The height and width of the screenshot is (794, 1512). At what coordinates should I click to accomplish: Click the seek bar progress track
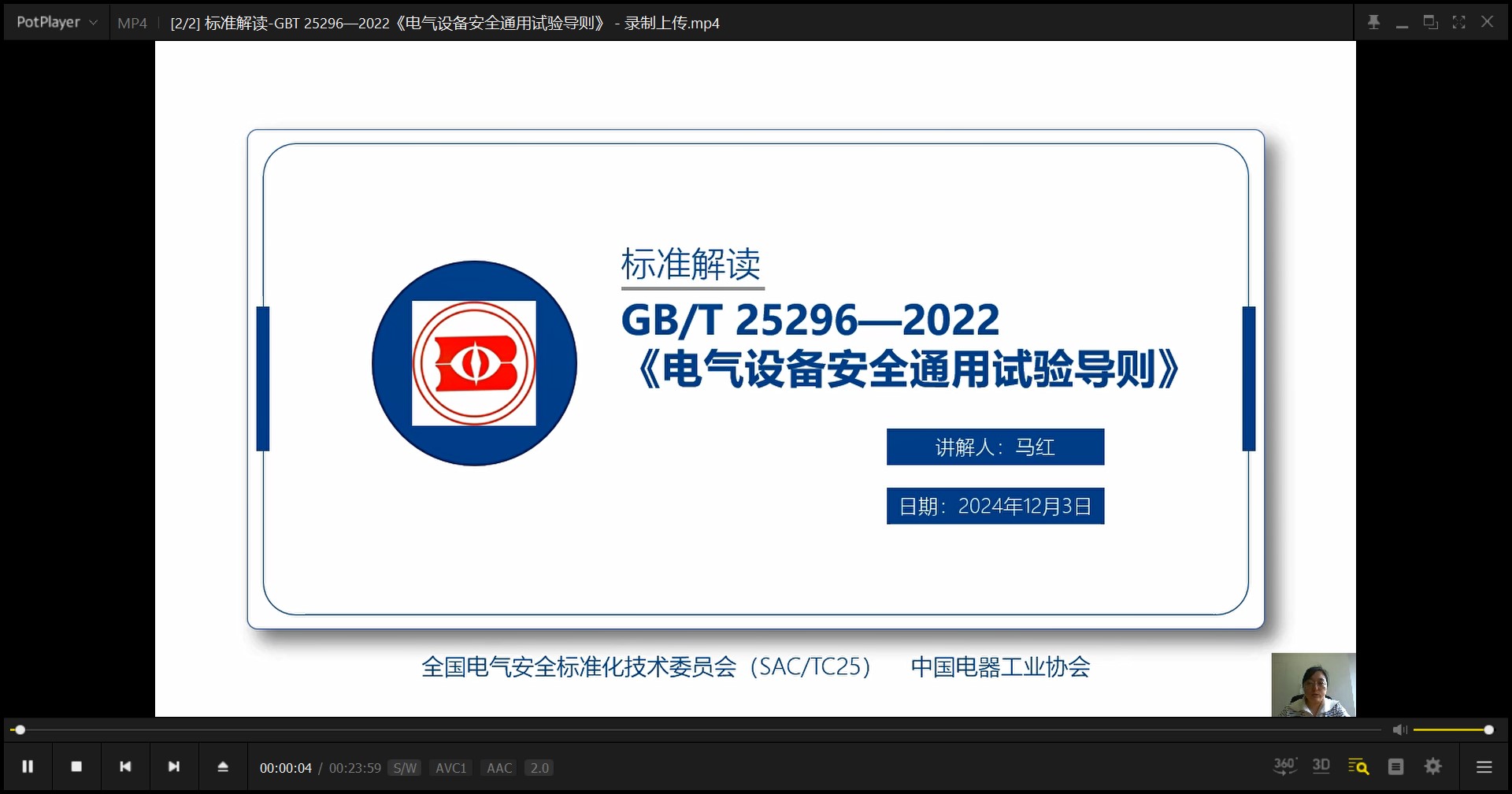tap(709, 730)
